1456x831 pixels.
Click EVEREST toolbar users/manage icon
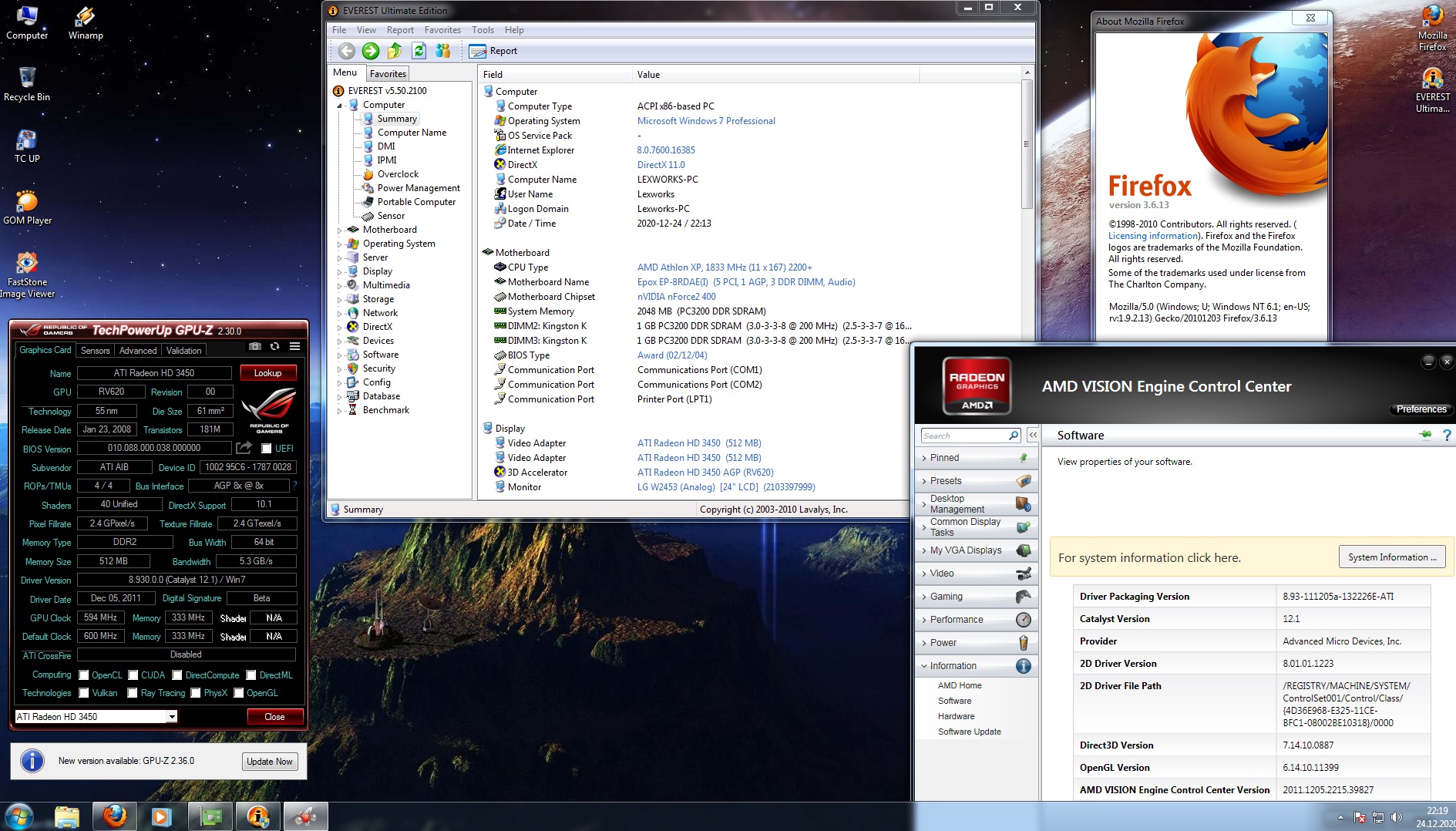point(442,51)
